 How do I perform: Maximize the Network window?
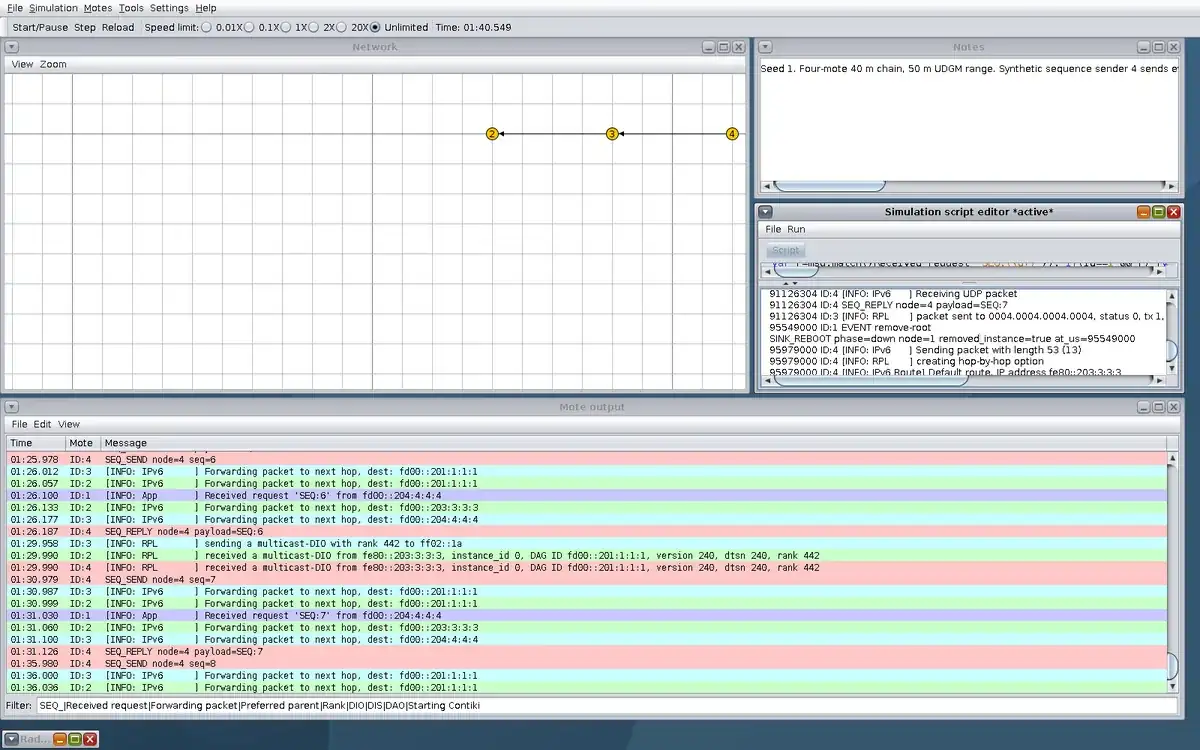723,47
